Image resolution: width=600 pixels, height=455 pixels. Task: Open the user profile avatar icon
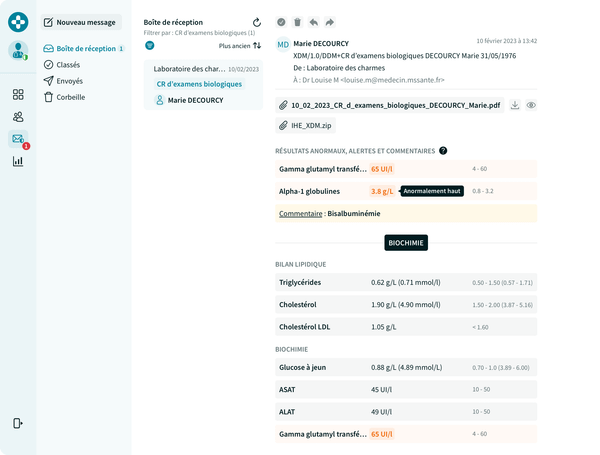[18, 51]
